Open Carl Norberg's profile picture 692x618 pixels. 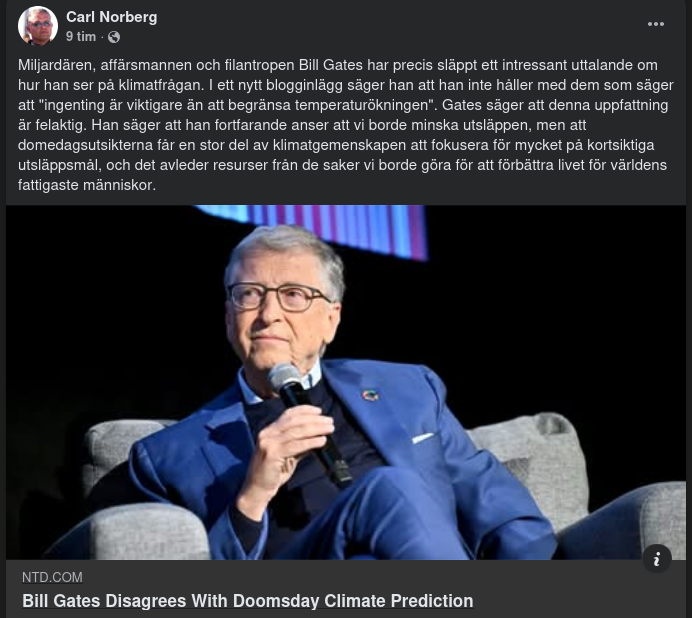(x=38, y=26)
